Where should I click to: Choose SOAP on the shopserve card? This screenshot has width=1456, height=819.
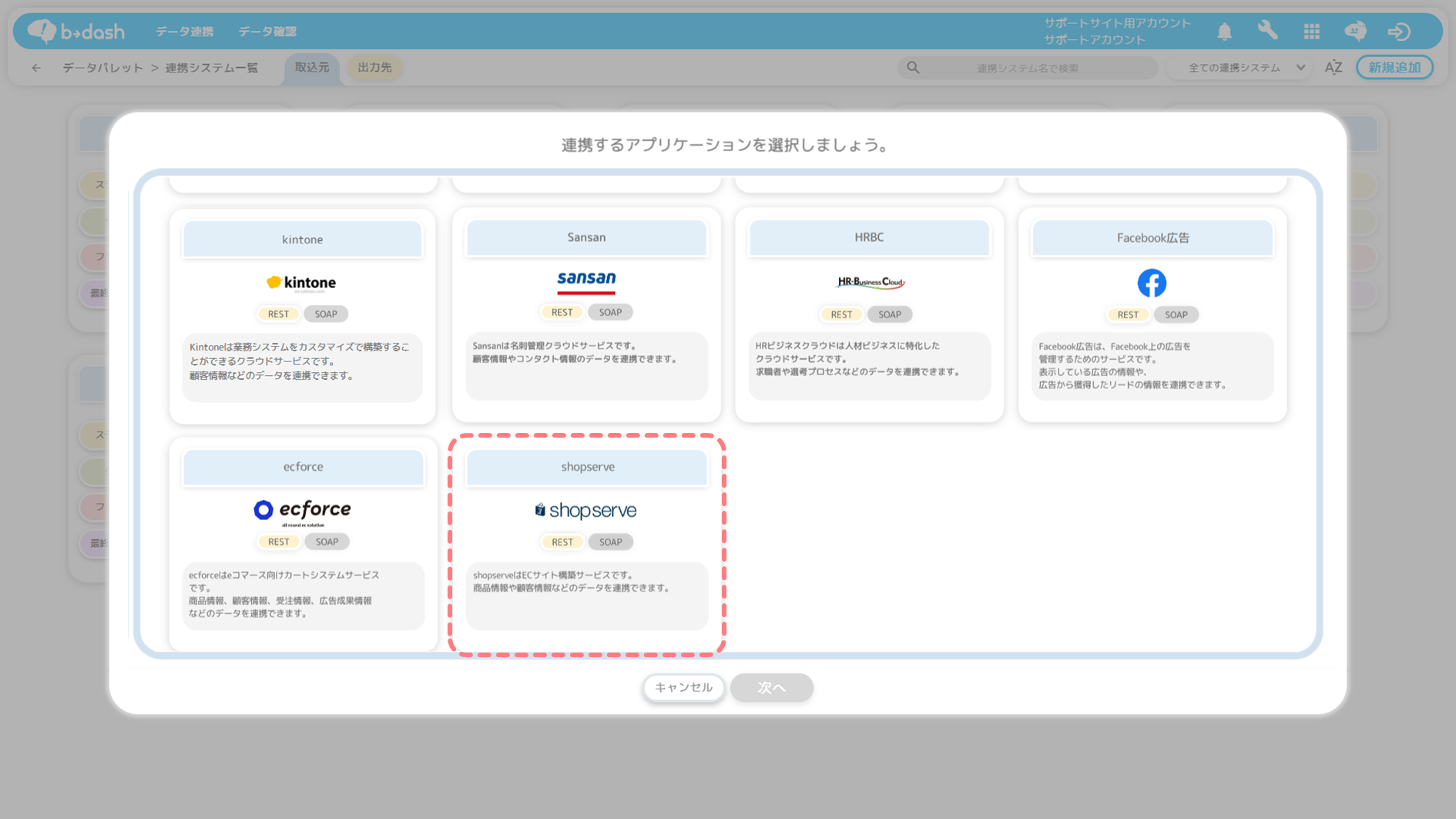(611, 542)
